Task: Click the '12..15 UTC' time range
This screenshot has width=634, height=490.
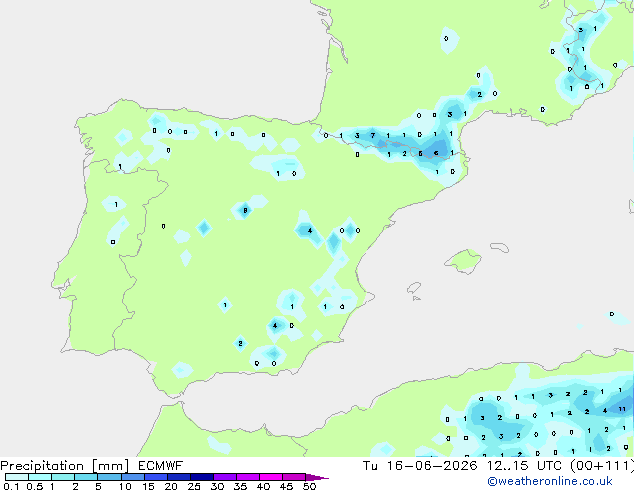Action: [x=524, y=466]
